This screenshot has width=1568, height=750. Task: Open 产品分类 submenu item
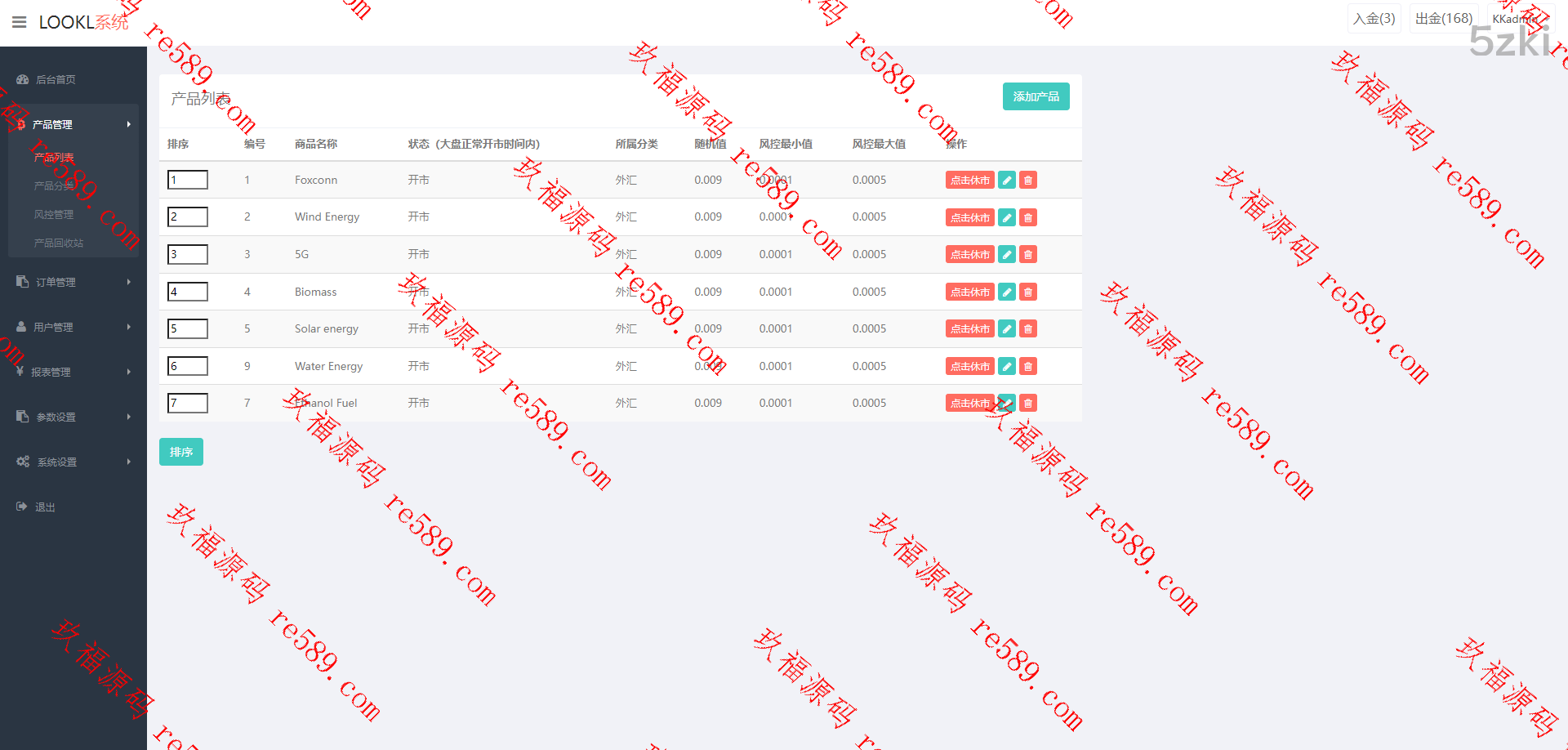pos(54,186)
